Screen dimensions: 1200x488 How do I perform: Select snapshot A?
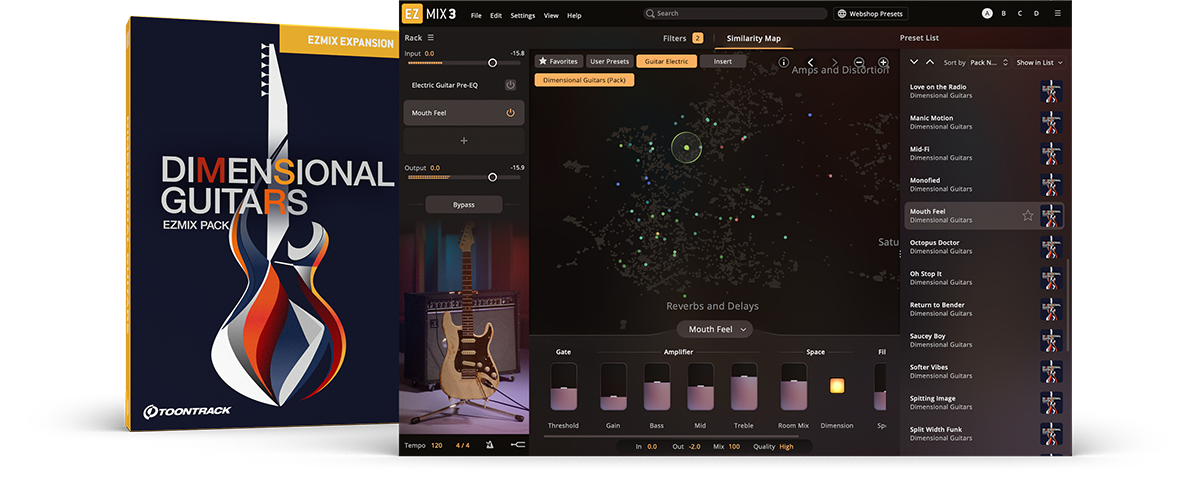click(988, 14)
